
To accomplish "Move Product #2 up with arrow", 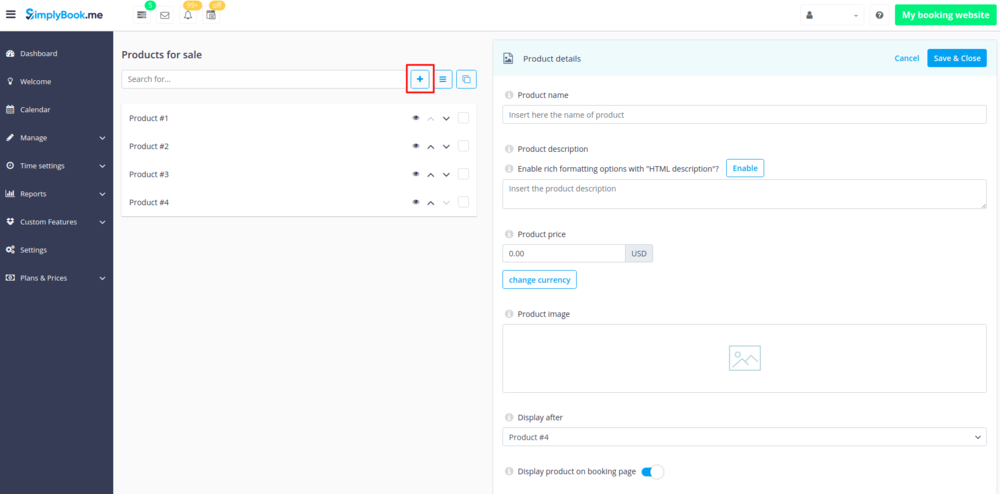I will point(431,146).
